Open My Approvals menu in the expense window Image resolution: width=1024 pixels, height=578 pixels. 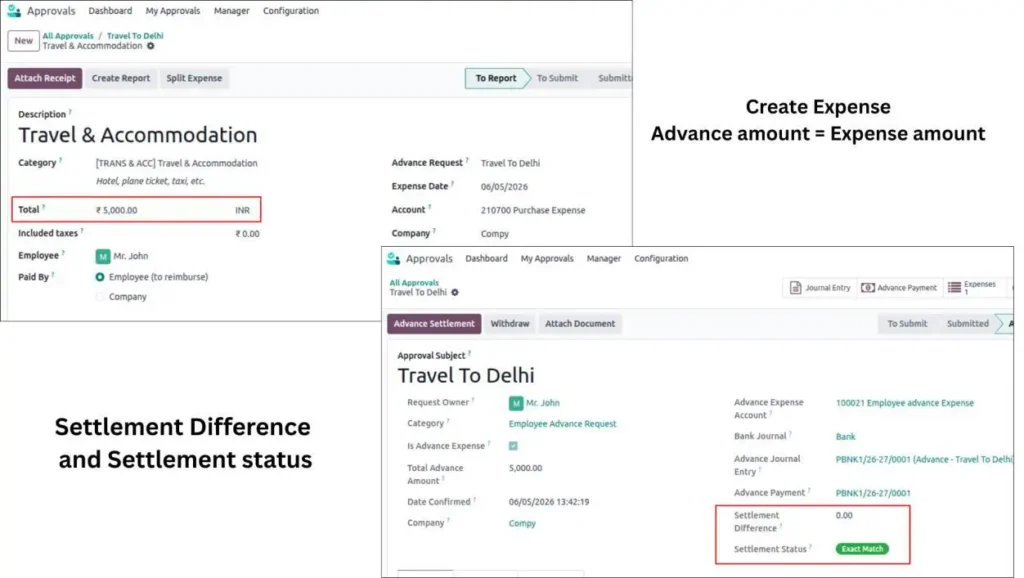(173, 11)
